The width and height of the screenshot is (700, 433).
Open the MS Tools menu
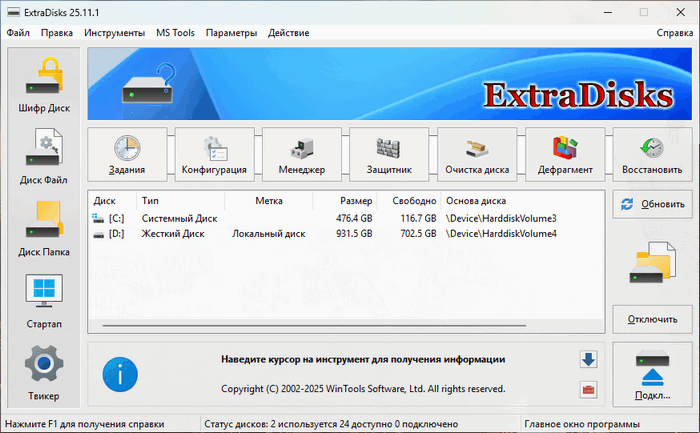(175, 33)
